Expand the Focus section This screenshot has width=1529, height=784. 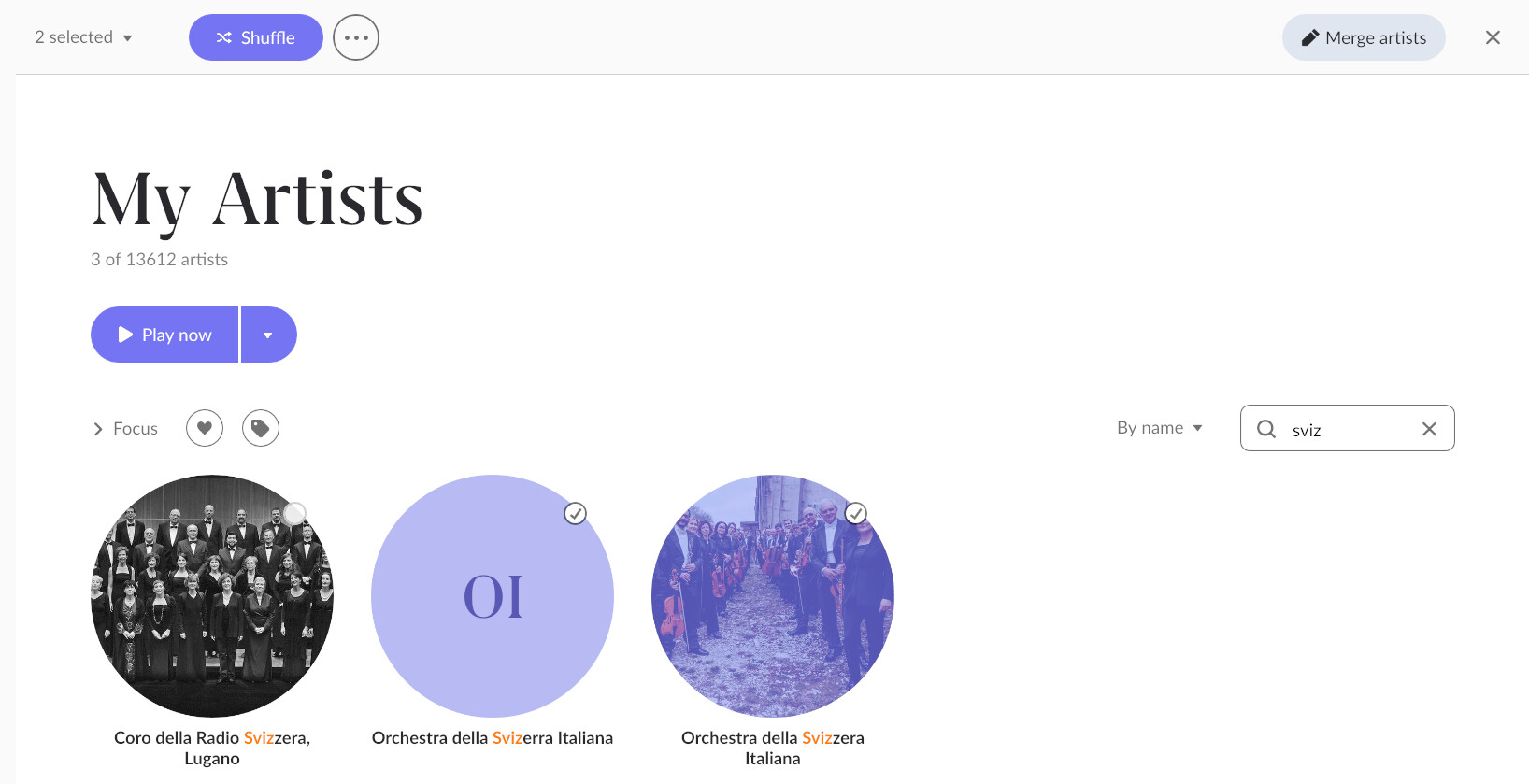(x=125, y=428)
